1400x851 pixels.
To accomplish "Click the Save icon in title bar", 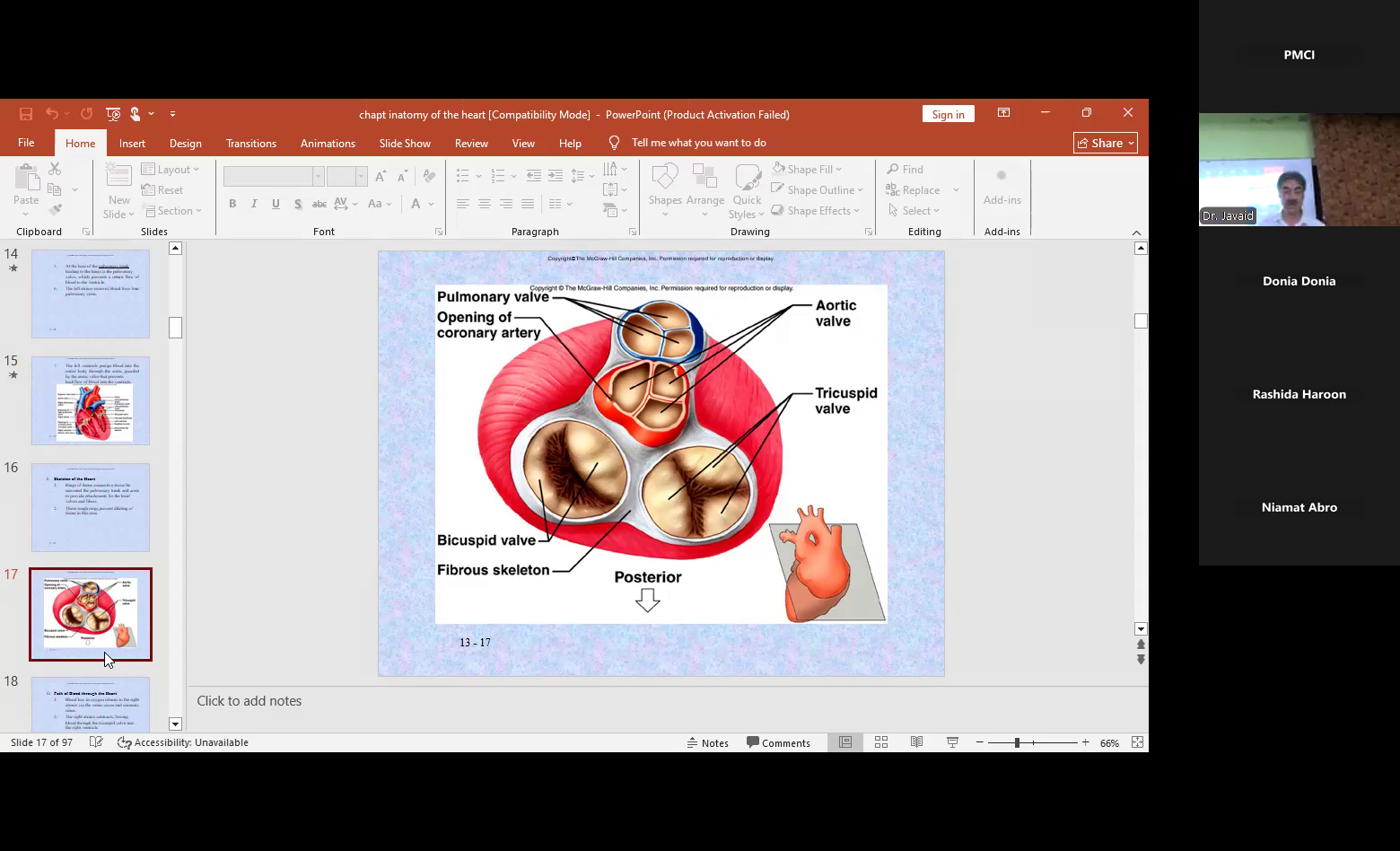I will 26,114.
